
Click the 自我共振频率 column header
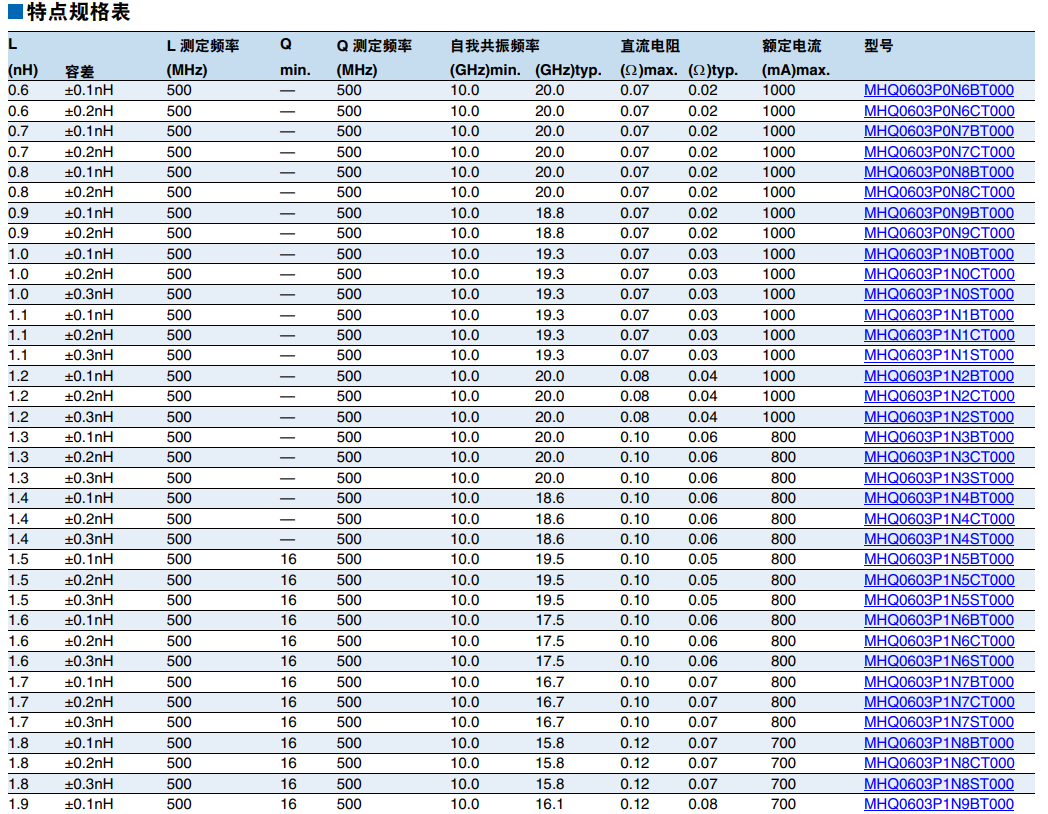click(x=495, y=45)
